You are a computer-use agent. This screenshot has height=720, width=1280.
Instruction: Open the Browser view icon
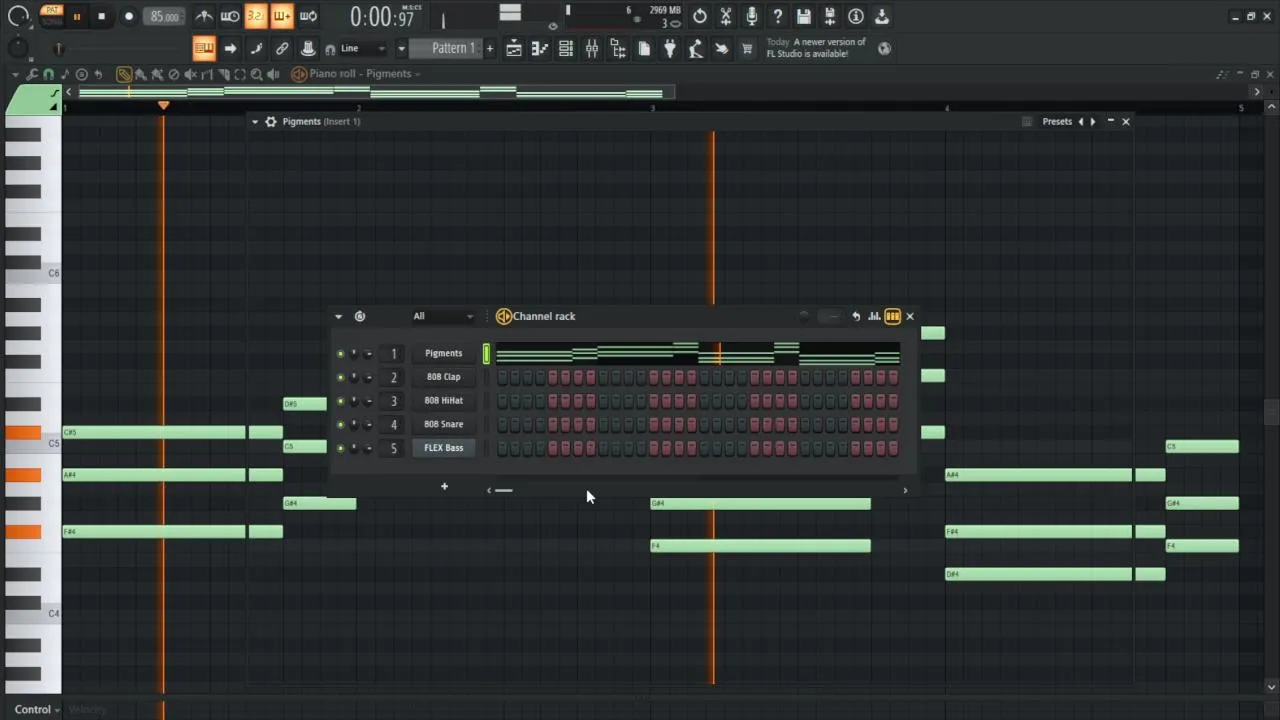click(x=618, y=48)
